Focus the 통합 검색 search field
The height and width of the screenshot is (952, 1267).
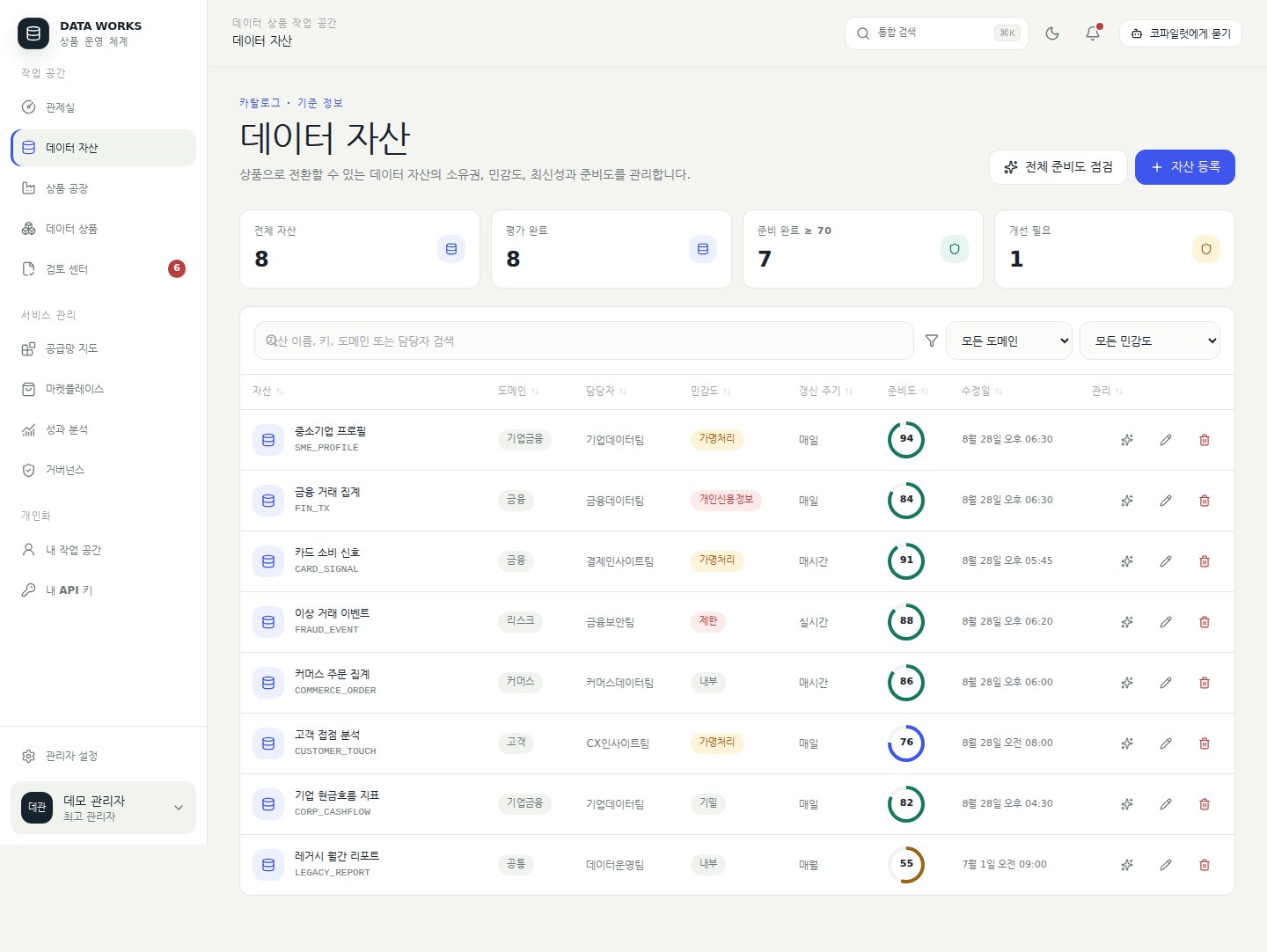(x=937, y=33)
